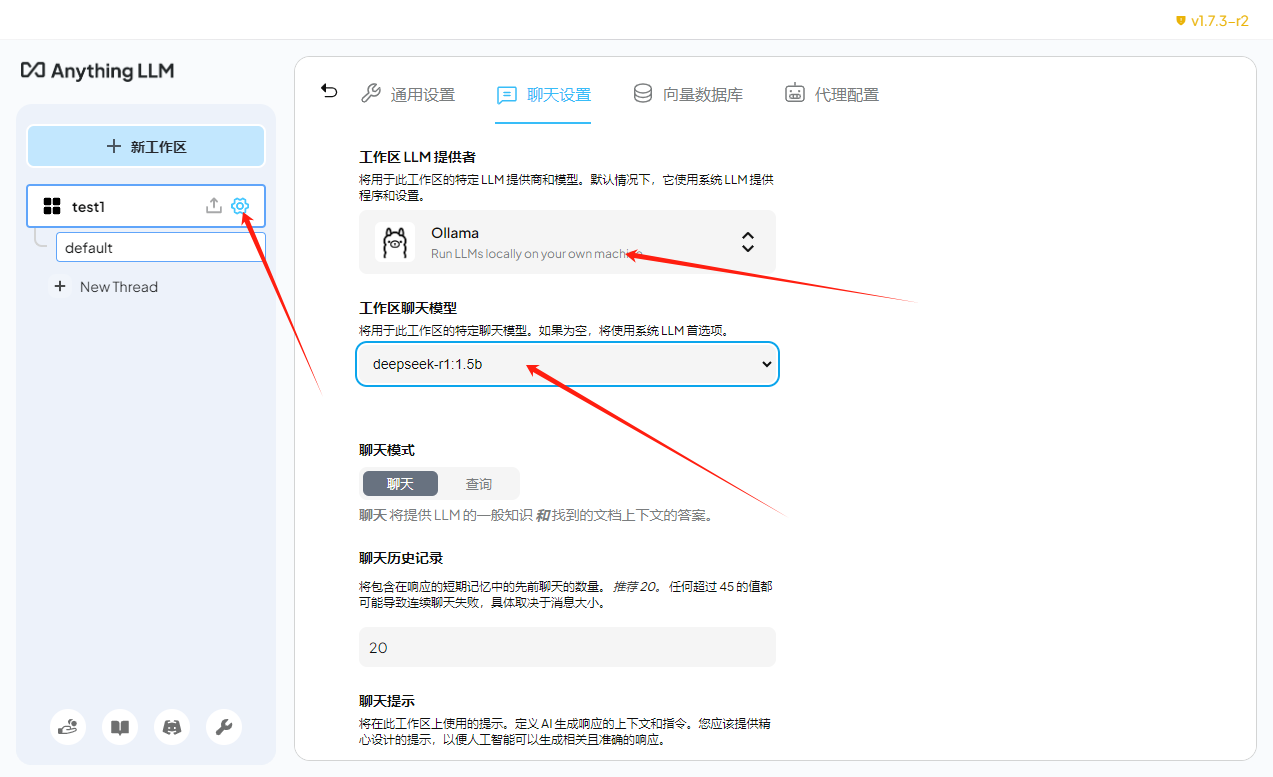Click the AnythingLLM logo
The width and height of the screenshot is (1273, 777).
pyautogui.click(x=97, y=71)
